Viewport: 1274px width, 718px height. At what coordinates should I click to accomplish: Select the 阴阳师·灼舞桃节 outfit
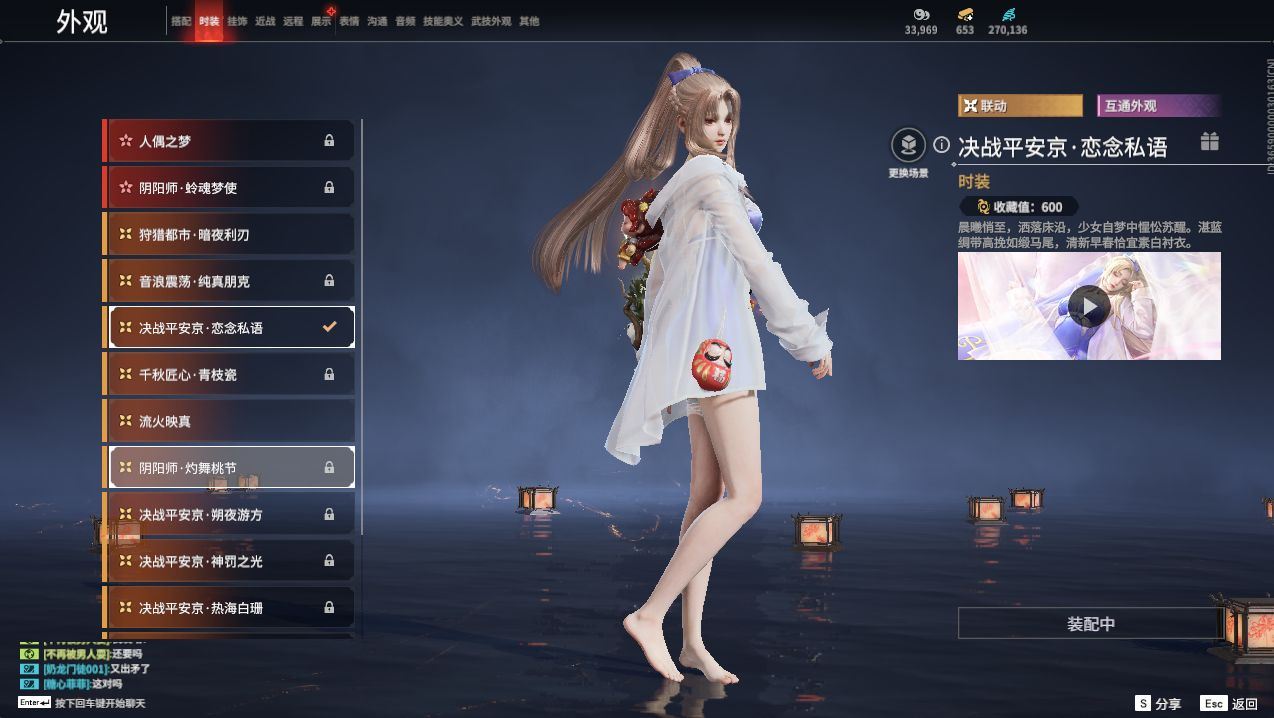pos(229,467)
